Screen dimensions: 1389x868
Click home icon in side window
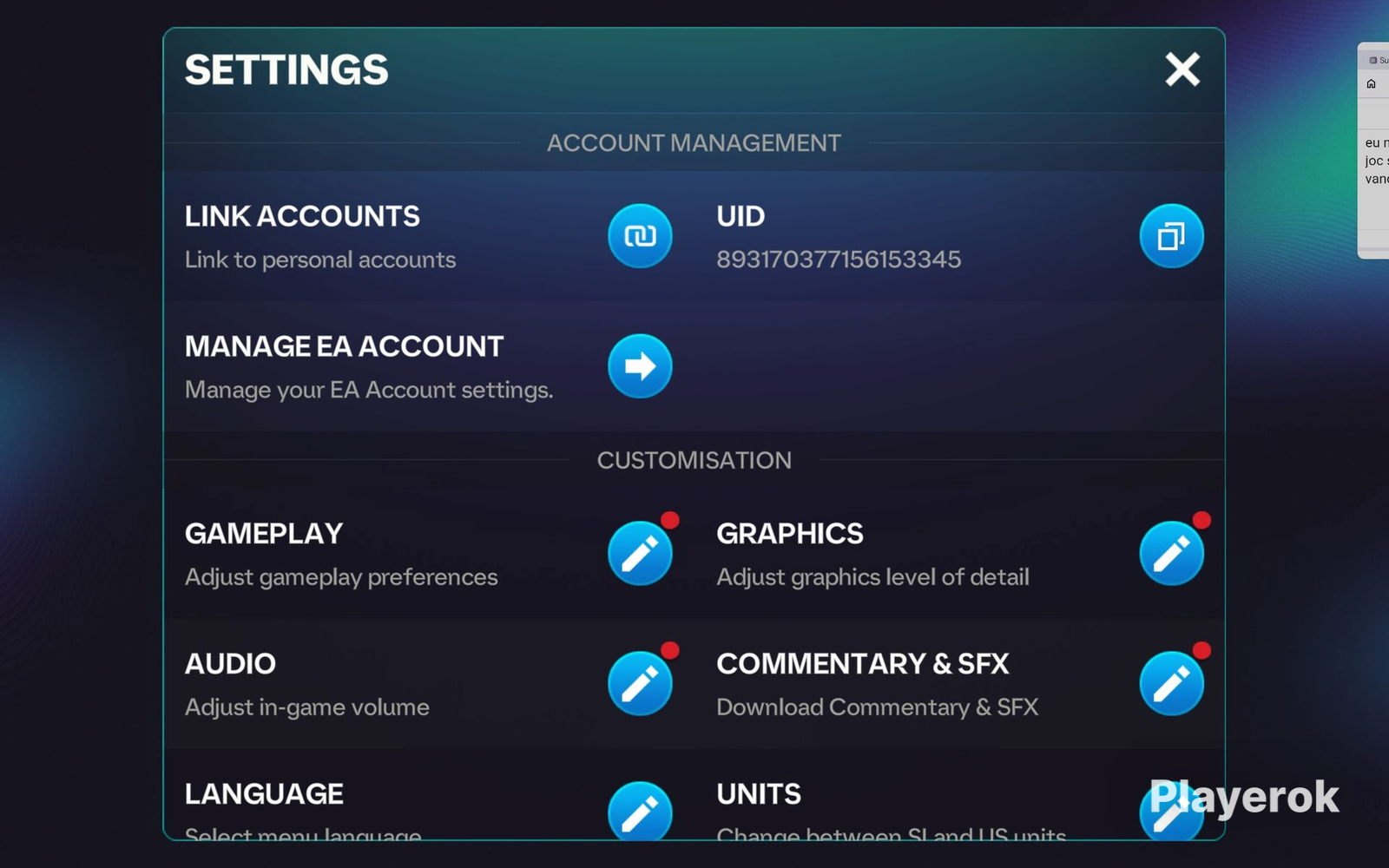point(1372,84)
